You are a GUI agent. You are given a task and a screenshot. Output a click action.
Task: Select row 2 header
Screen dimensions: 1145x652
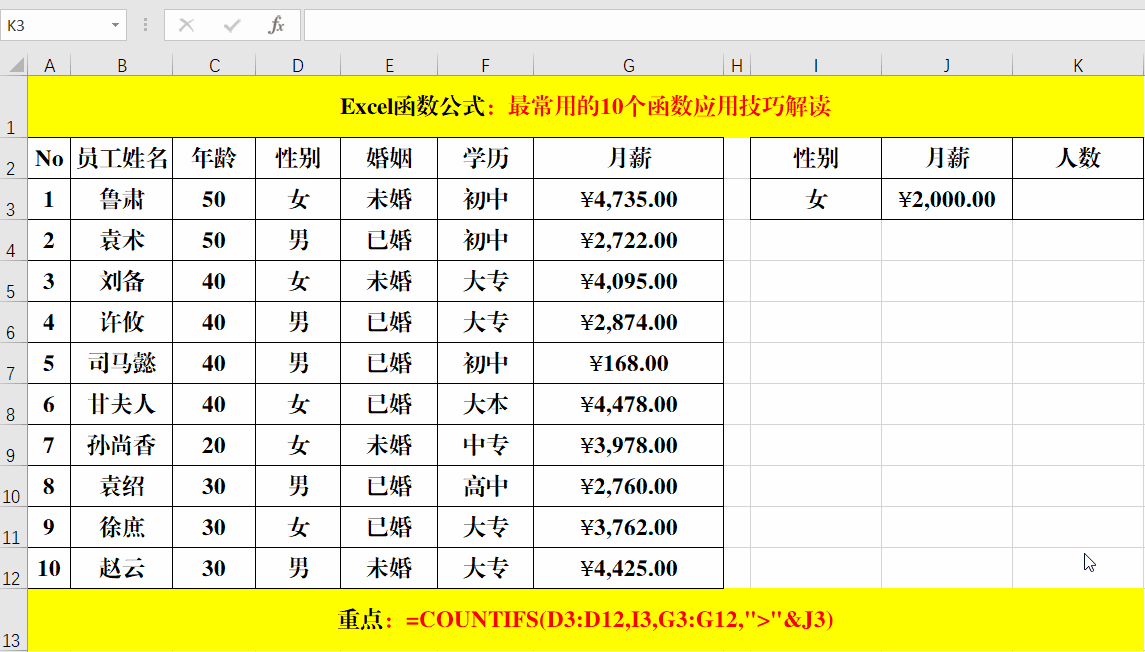tap(14, 158)
